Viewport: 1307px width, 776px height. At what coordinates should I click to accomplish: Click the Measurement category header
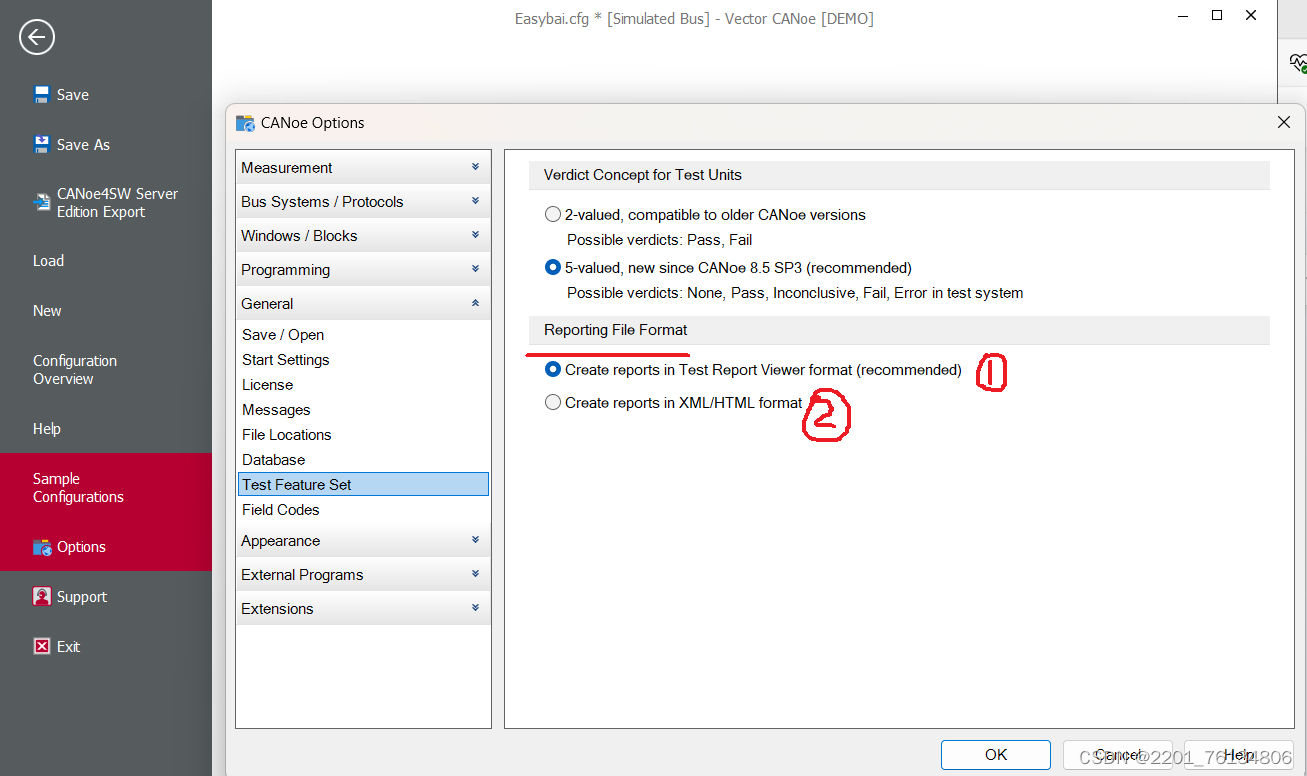[363, 168]
